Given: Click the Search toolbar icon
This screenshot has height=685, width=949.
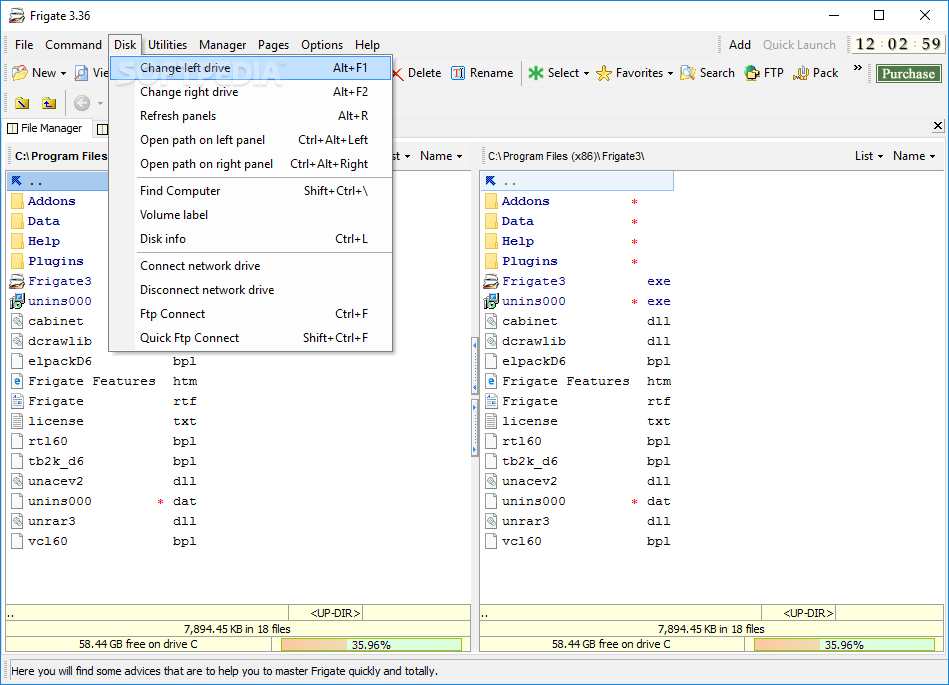Looking at the screenshot, I should point(688,73).
